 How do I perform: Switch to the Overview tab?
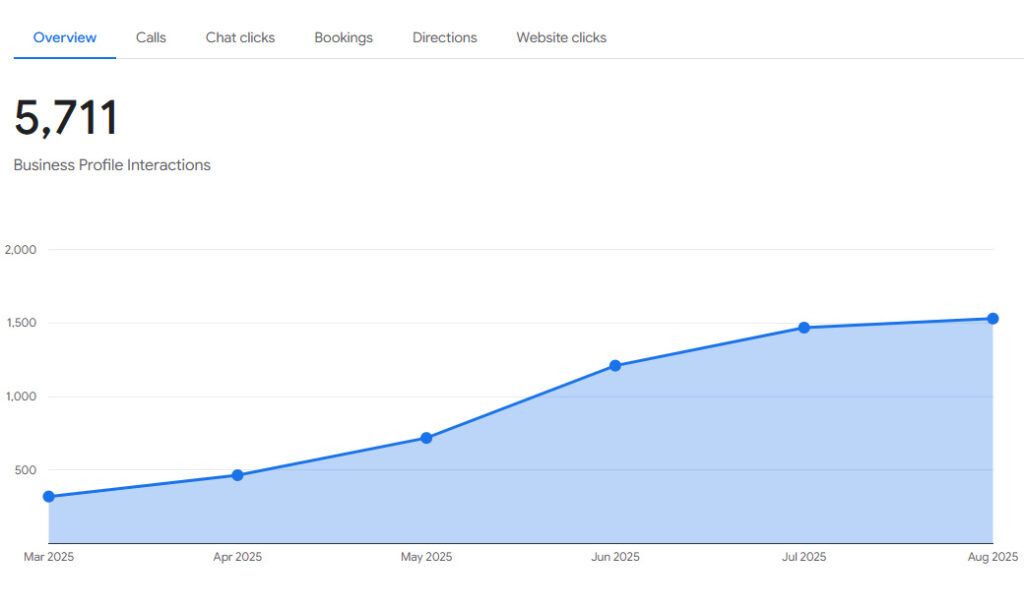point(65,38)
